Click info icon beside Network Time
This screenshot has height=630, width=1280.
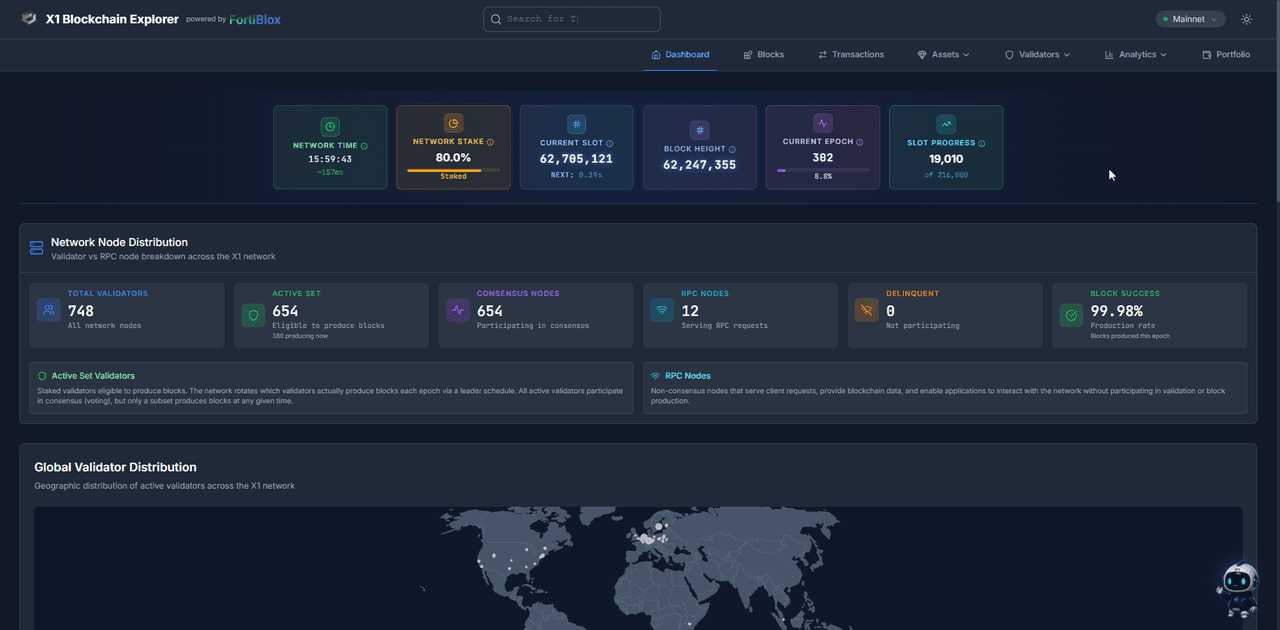(364, 146)
